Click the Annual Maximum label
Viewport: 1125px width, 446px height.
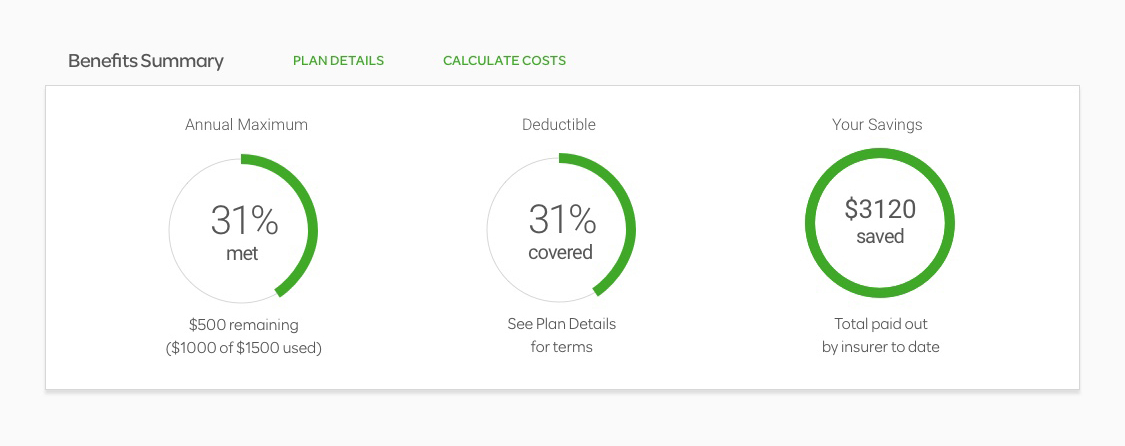[246, 125]
